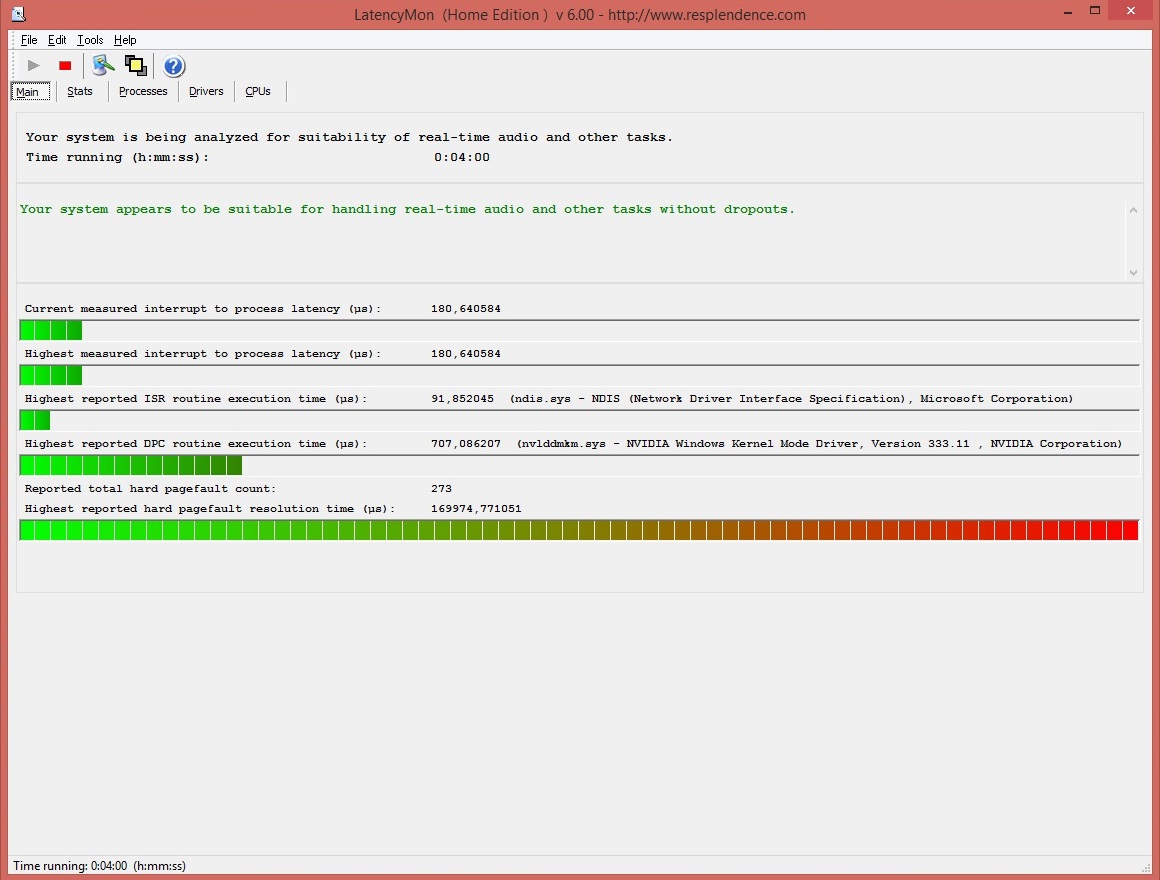Click the 'Reported total hard pagefault count' label
The image size is (1160, 880).
(150, 489)
